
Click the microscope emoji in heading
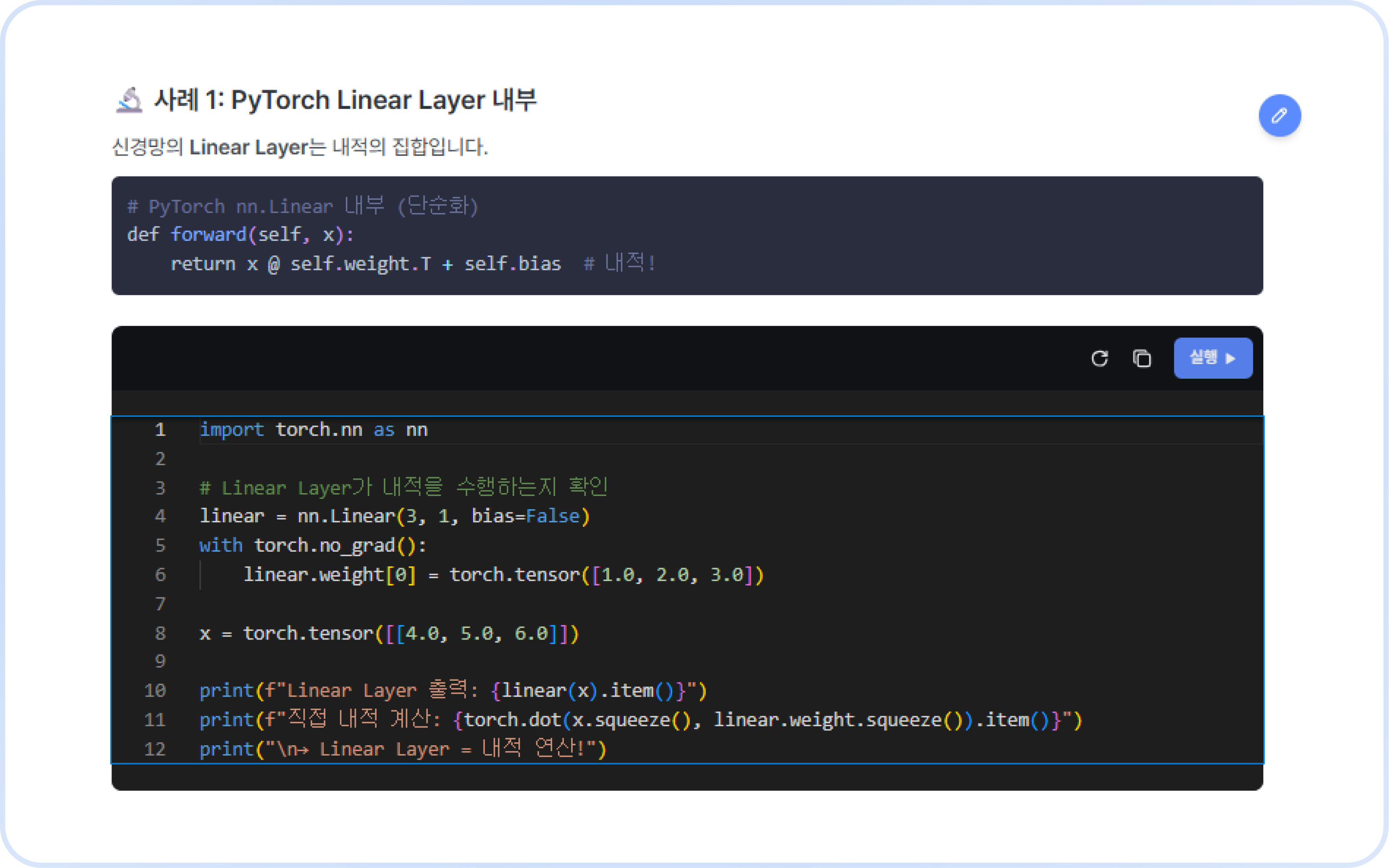coord(129,100)
